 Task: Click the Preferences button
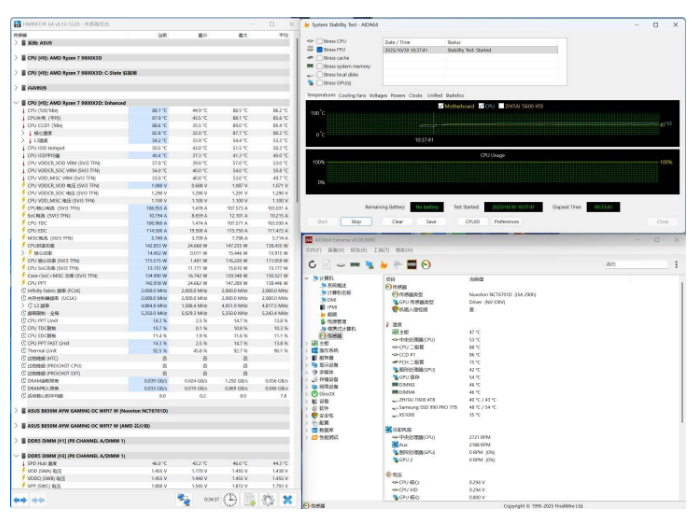pos(507,221)
